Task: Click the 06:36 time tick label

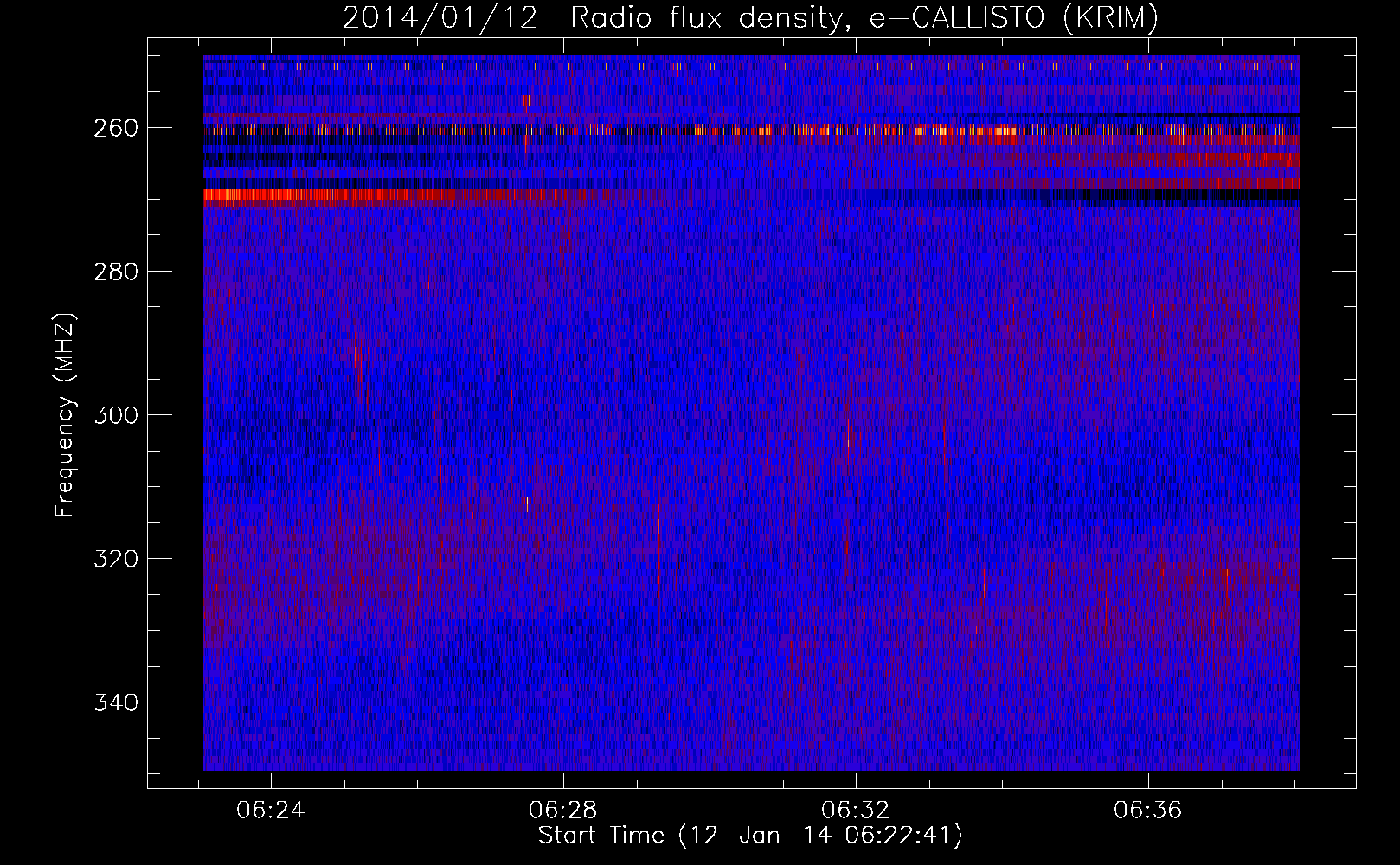Action: pos(1148,811)
